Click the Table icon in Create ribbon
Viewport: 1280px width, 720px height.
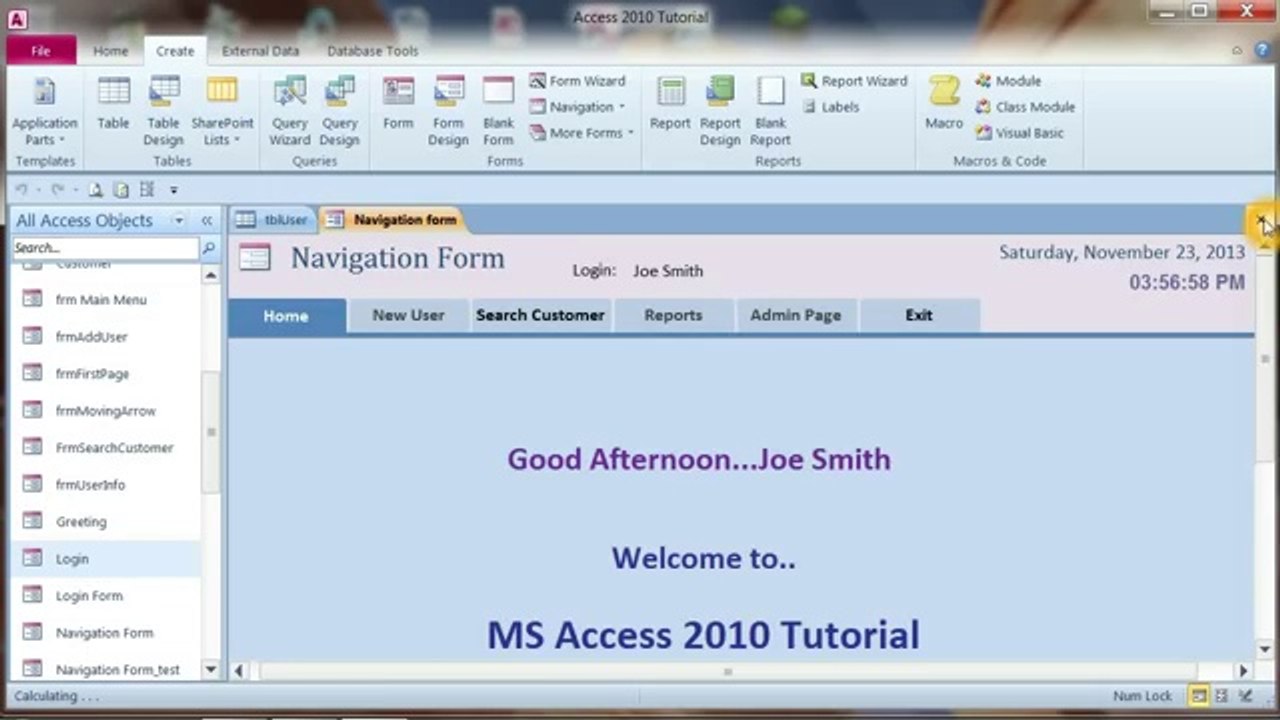click(x=113, y=104)
